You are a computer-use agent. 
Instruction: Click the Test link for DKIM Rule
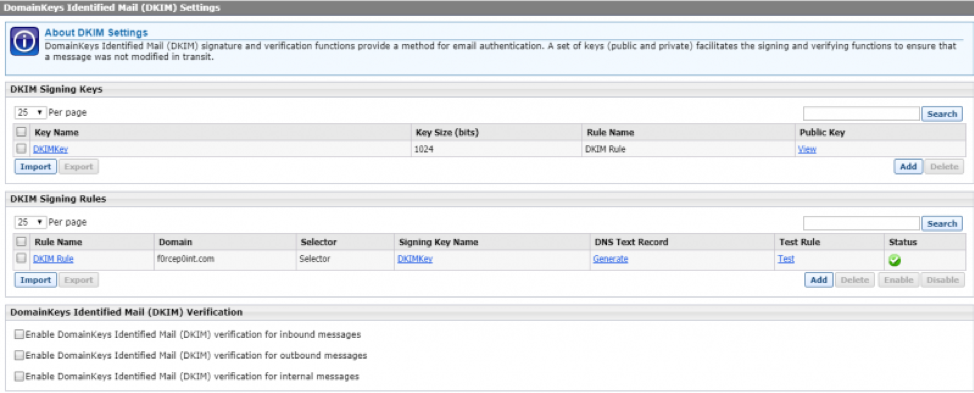786,259
